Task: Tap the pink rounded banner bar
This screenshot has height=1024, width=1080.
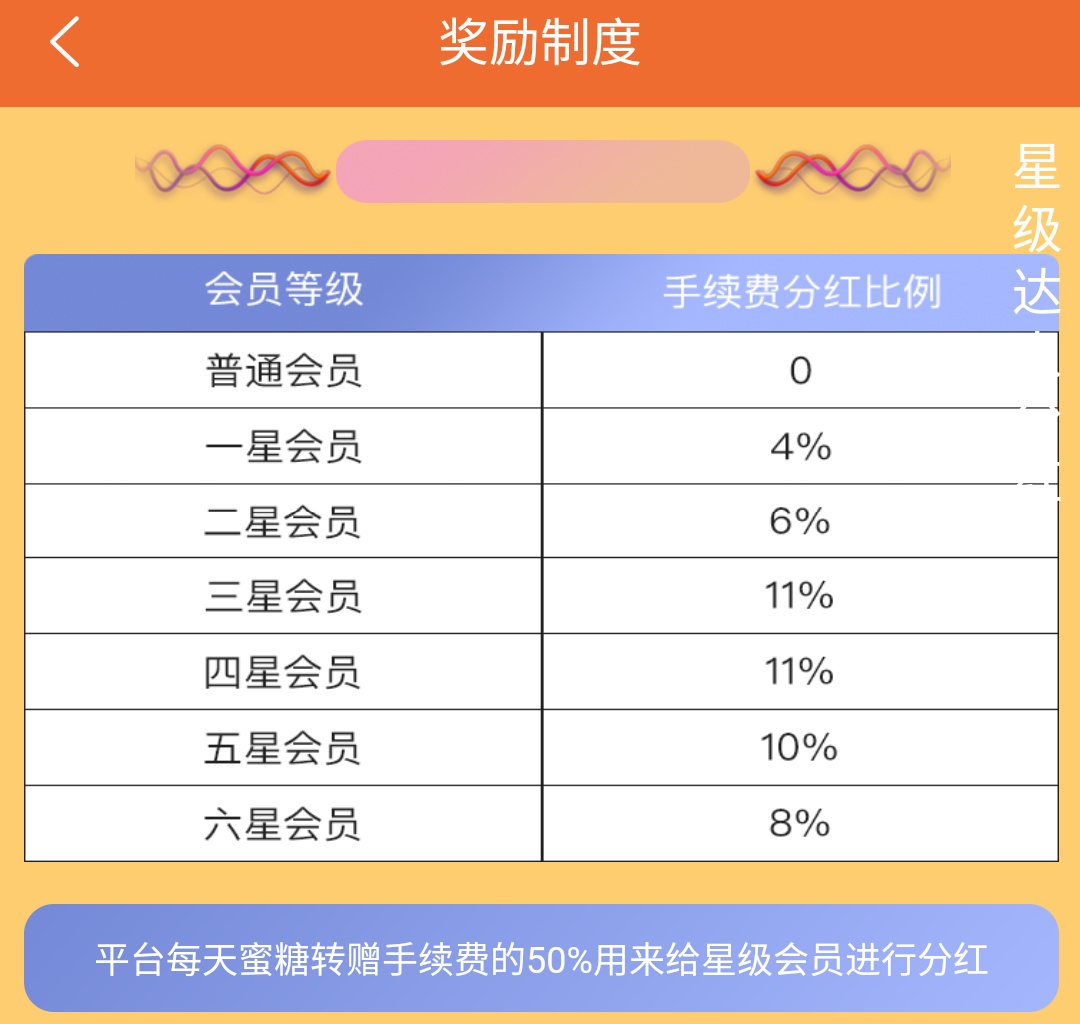Action: (x=543, y=171)
